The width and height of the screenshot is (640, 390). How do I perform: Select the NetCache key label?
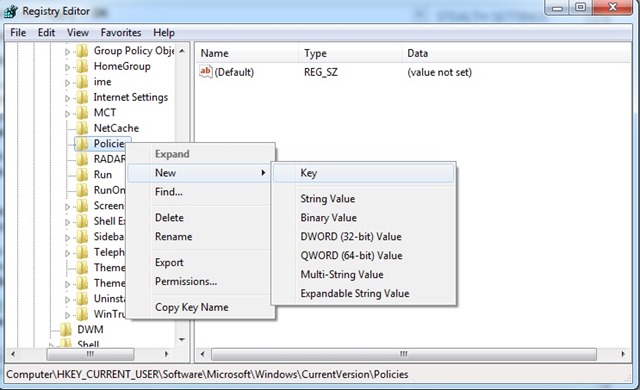click(x=116, y=128)
